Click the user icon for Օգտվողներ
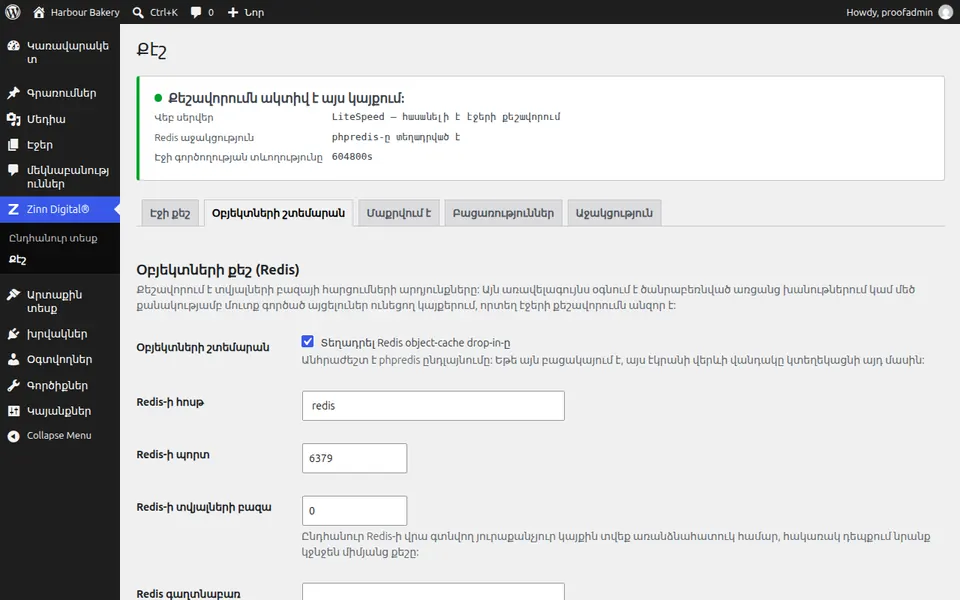The width and height of the screenshot is (960, 600). [13, 359]
